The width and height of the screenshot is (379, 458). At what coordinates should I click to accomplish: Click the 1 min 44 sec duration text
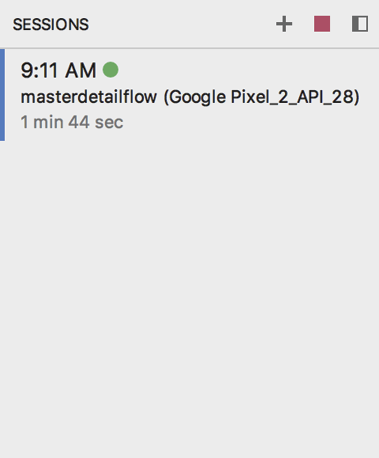click(x=72, y=122)
